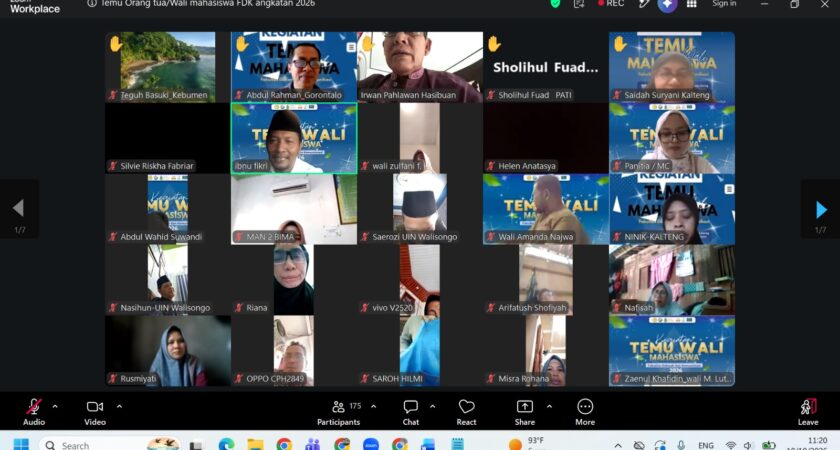Unmute the microphone with the Audio button

coord(34,412)
